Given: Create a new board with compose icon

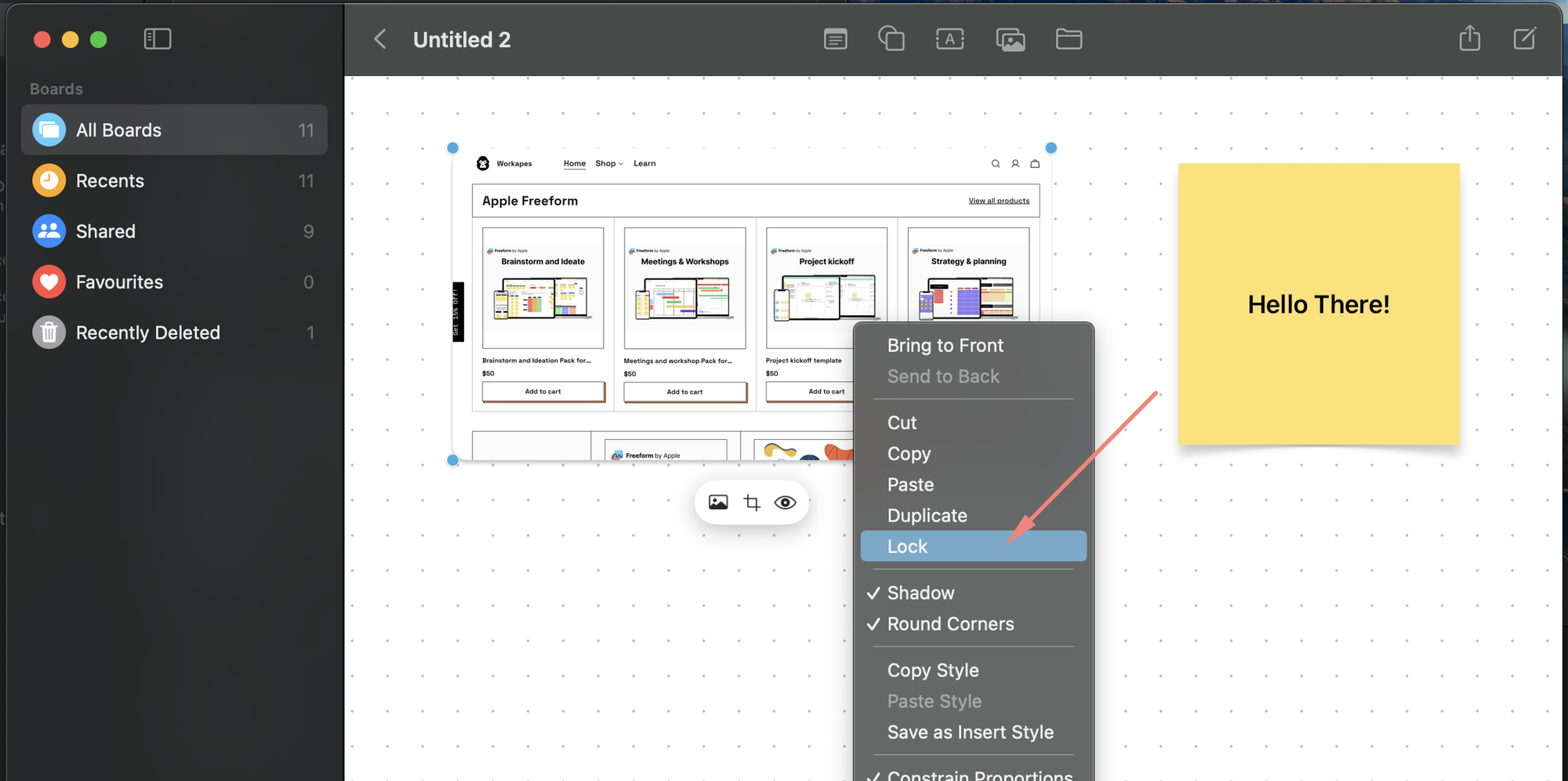Looking at the screenshot, I should coord(1525,38).
